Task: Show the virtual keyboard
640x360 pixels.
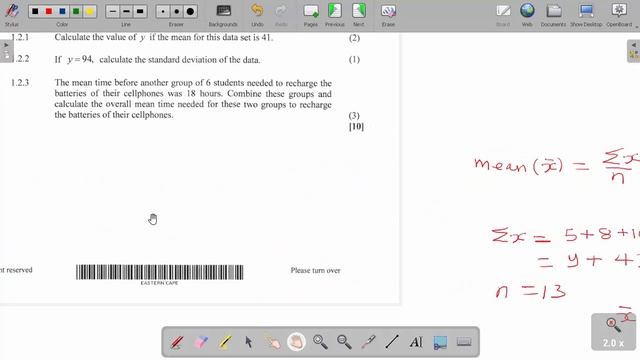Action: (464, 342)
